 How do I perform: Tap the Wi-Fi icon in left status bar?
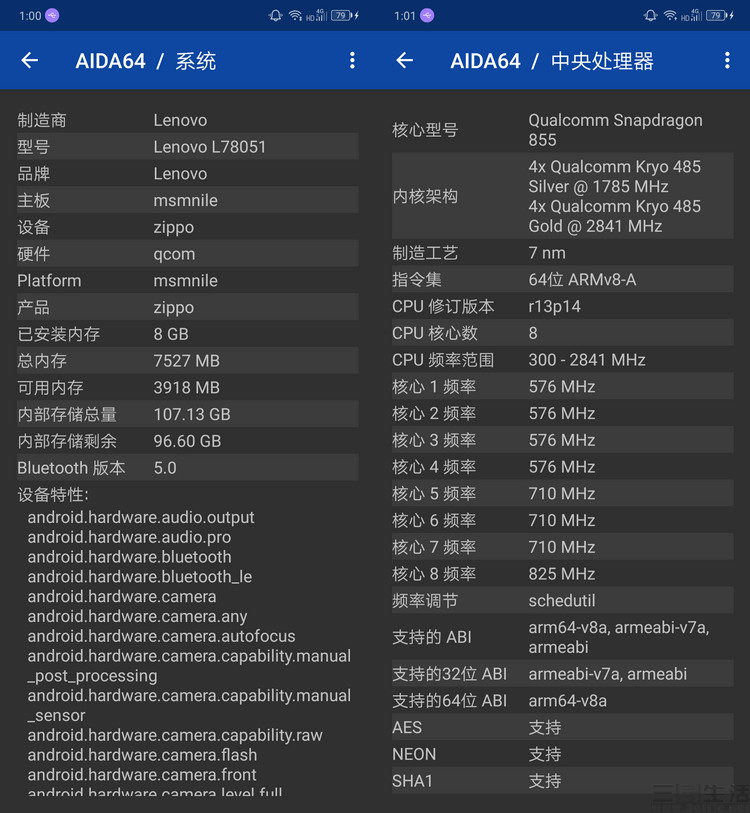pyautogui.click(x=295, y=16)
